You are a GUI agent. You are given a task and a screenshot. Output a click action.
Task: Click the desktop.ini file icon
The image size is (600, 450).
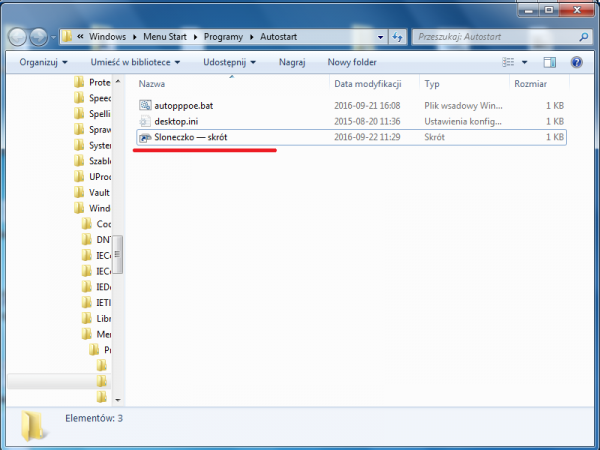point(145,121)
